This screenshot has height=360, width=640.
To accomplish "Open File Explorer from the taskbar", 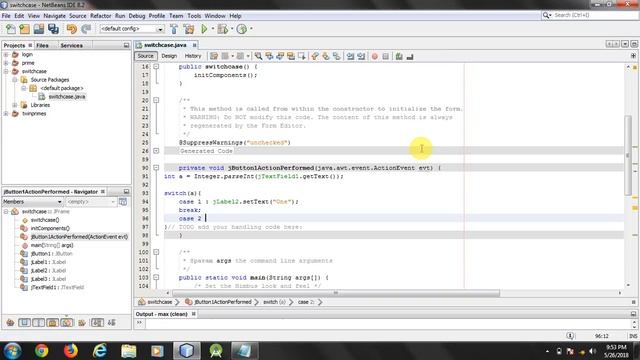I will (129, 351).
